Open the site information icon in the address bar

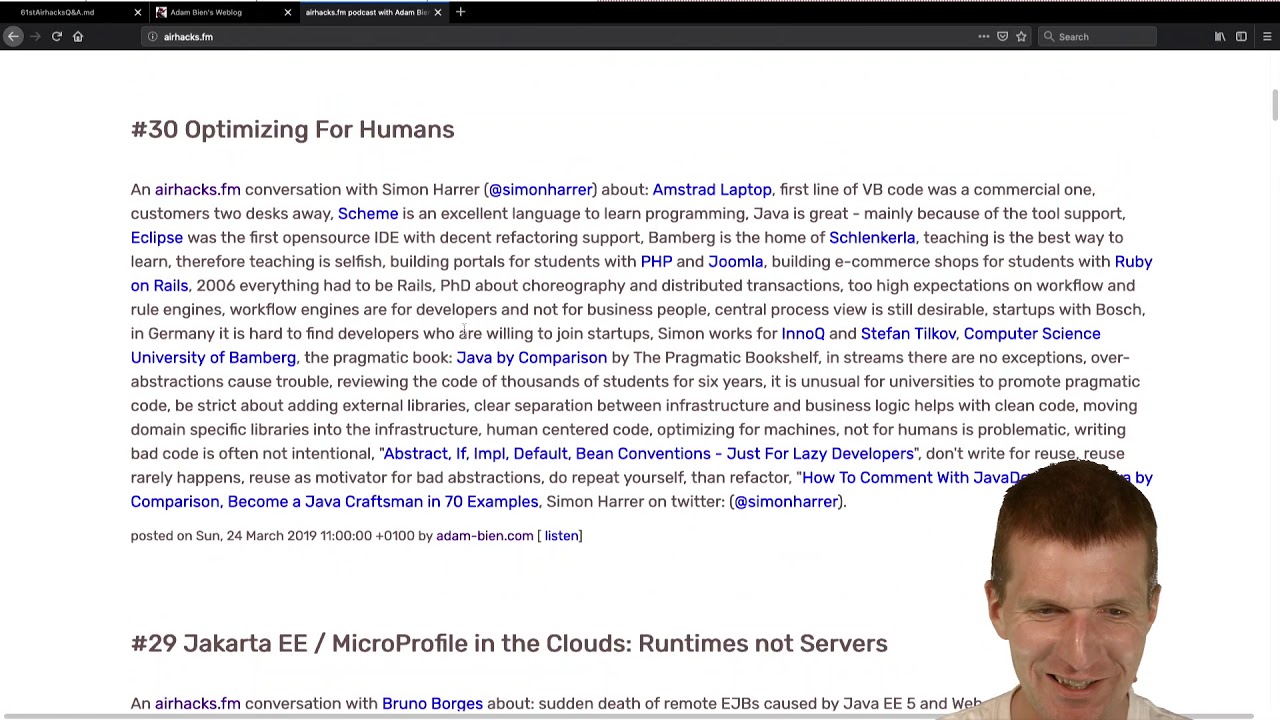click(152, 37)
